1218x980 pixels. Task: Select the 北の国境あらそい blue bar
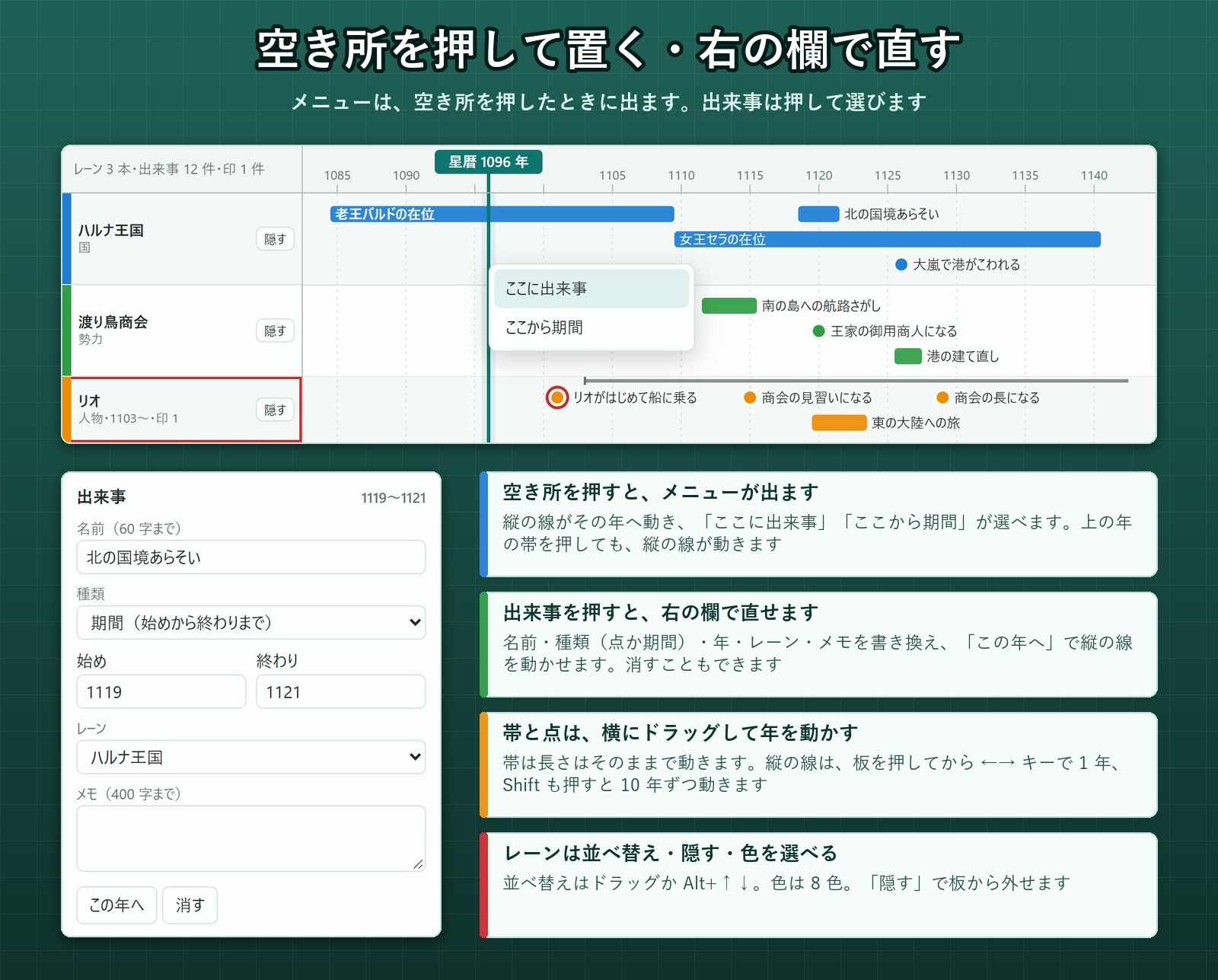(x=818, y=214)
